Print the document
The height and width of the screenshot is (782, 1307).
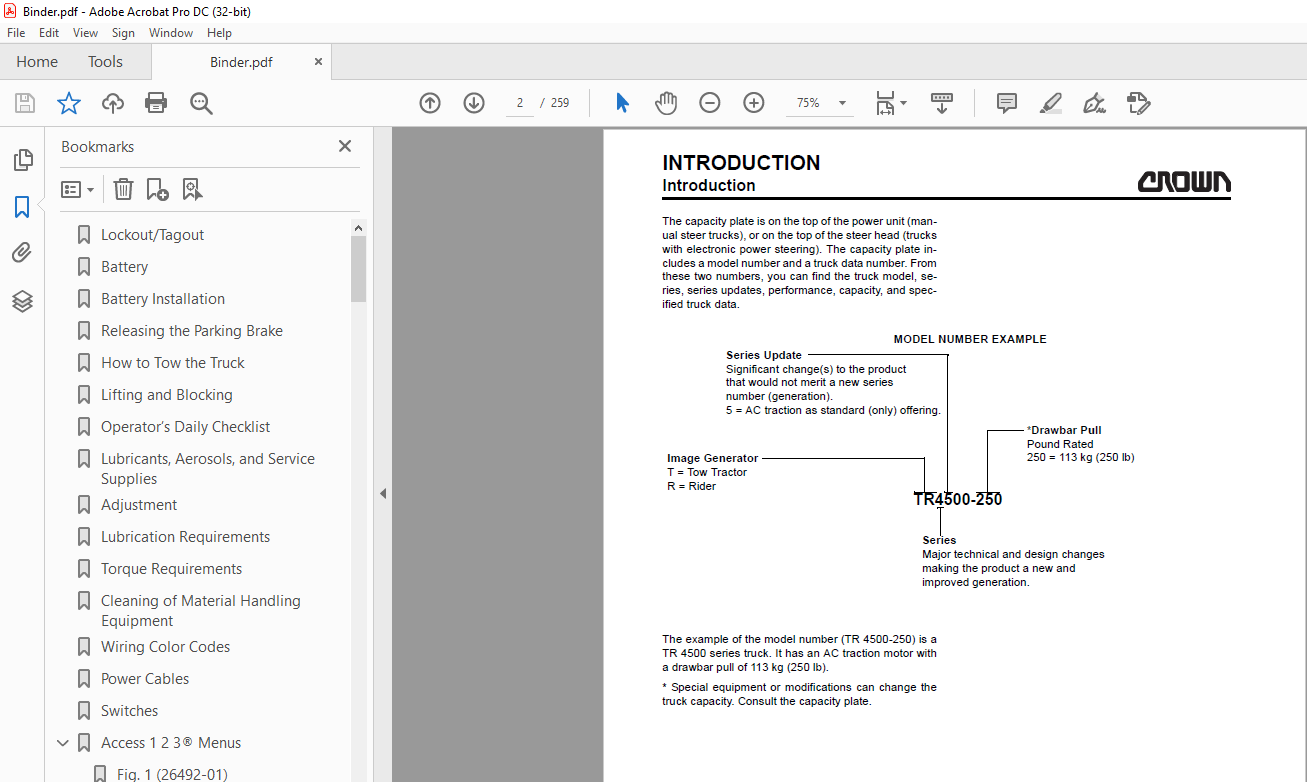[x=156, y=103]
